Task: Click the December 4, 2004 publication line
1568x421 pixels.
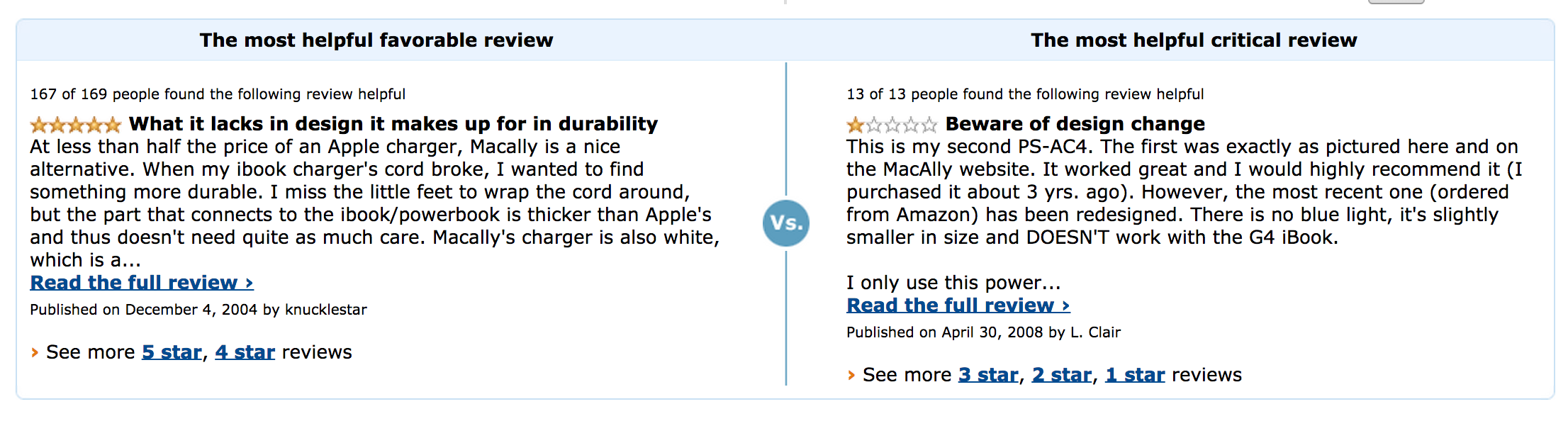Action: [x=198, y=310]
